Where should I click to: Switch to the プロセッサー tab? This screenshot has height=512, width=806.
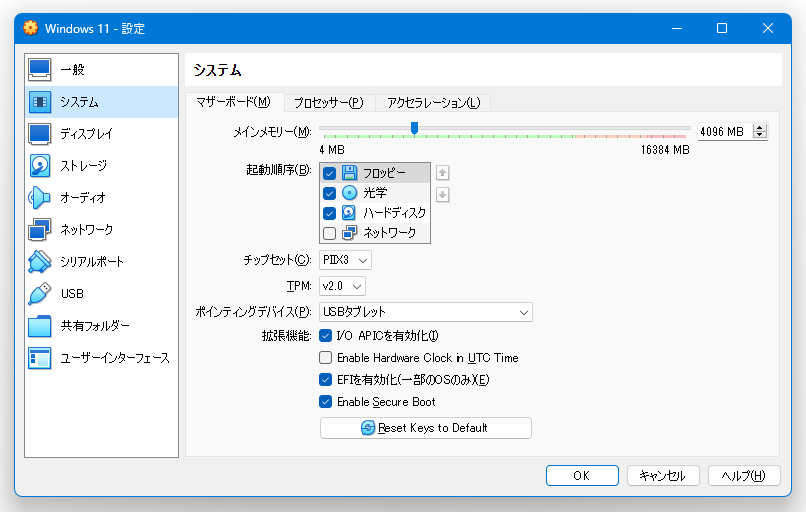point(328,103)
